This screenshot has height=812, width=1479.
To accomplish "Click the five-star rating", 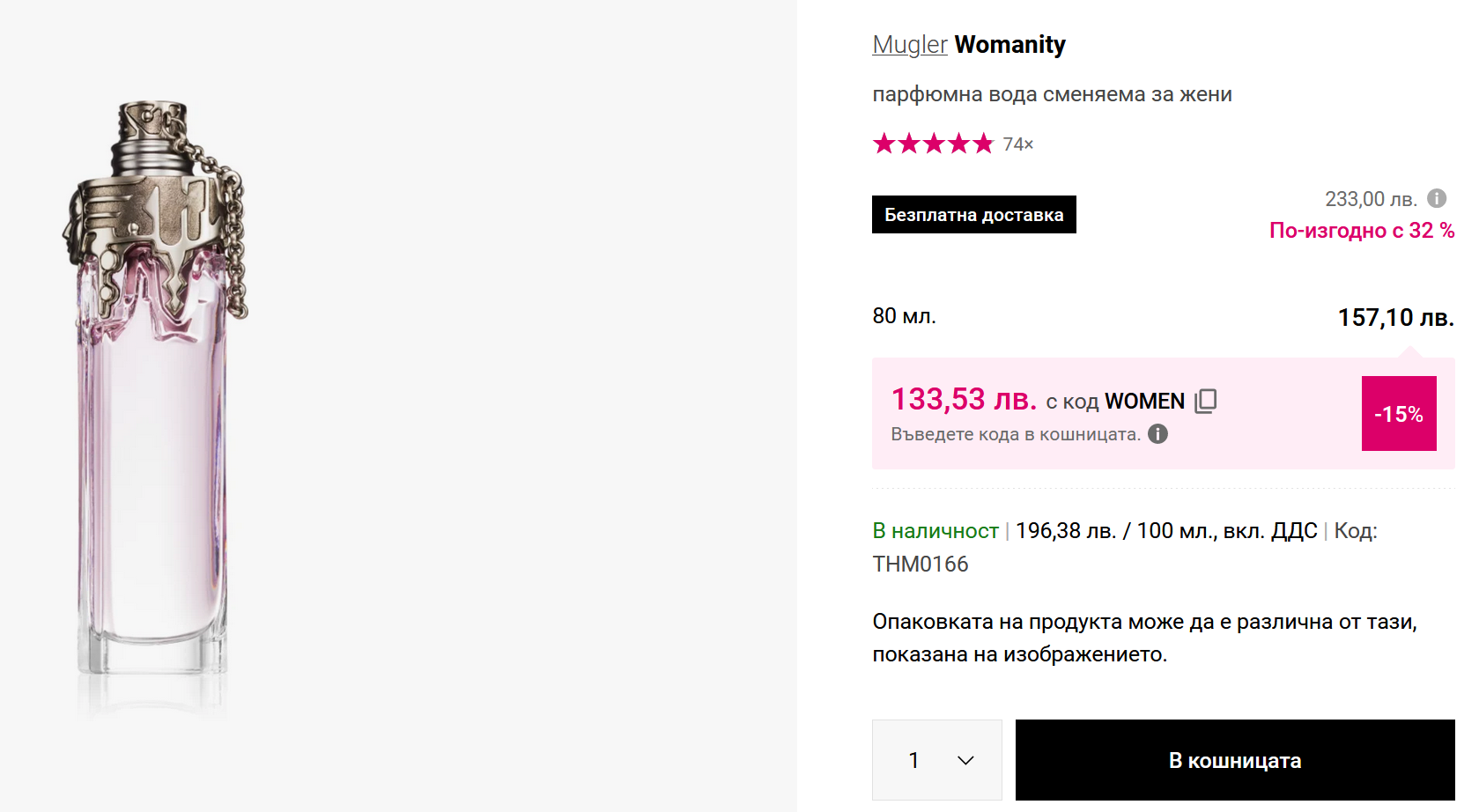I will click(933, 144).
